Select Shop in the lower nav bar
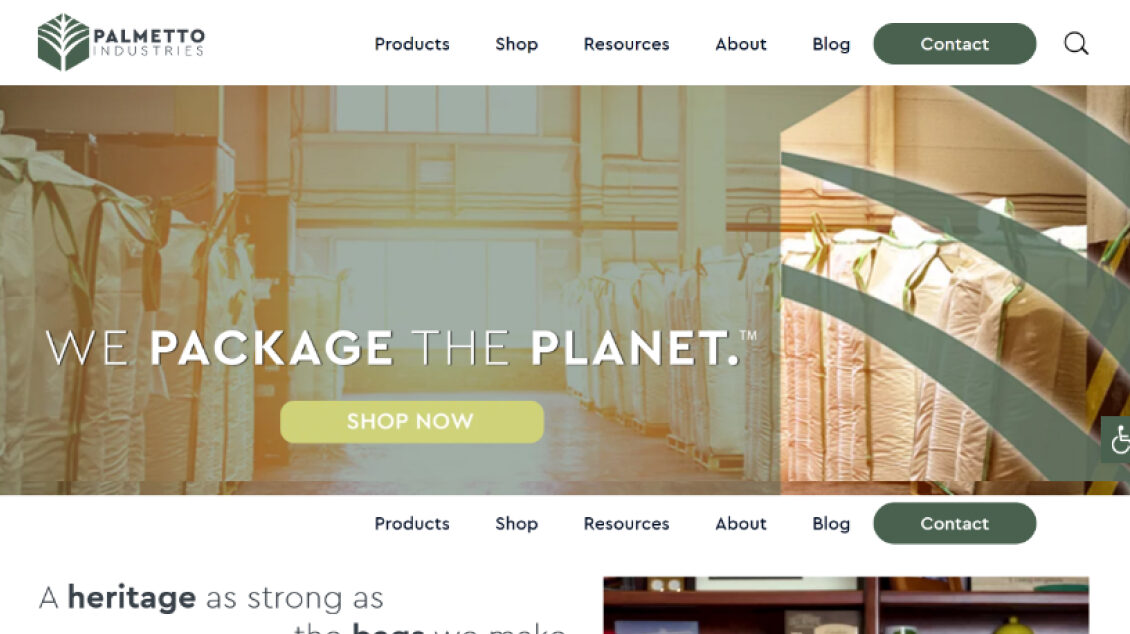1130x634 pixels. click(516, 524)
